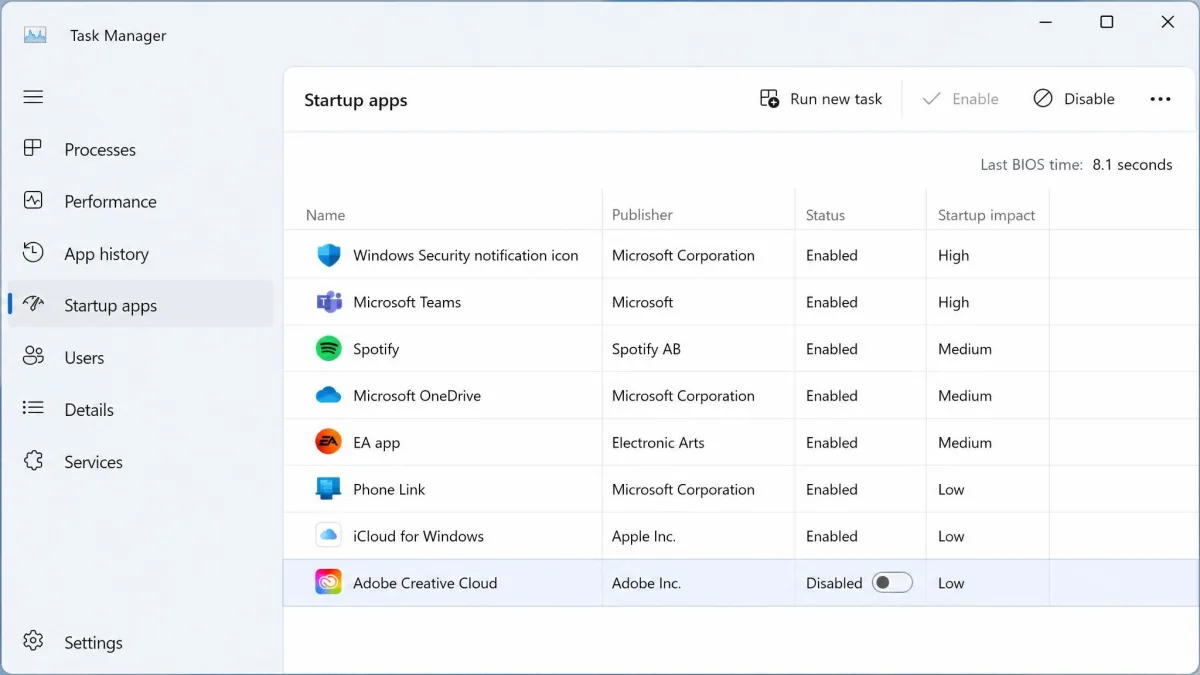This screenshot has height=675, width=1200.
Task: Click the Apple Inc. publisher cell
Action: [644, 536]
